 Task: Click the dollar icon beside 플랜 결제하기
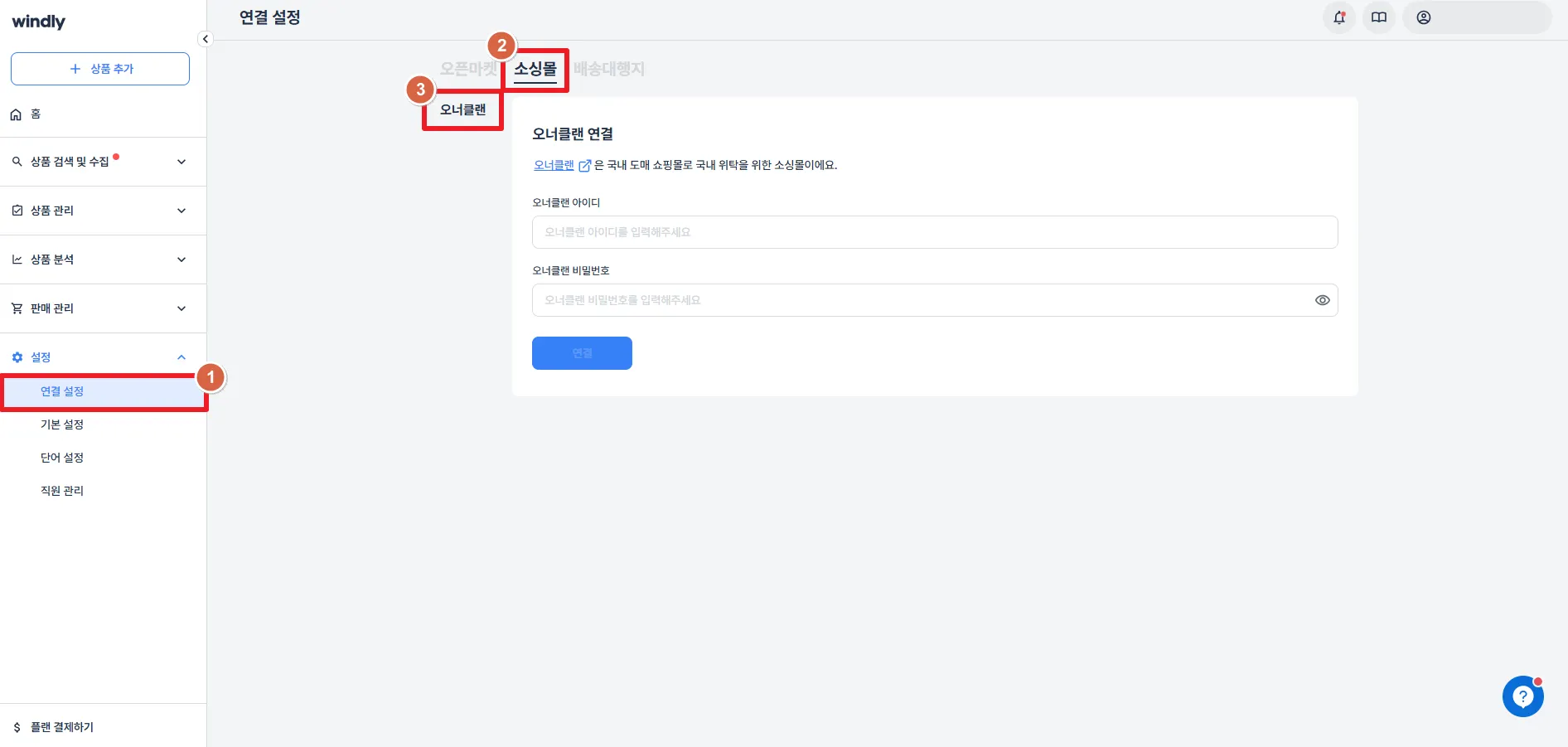point(17,727)
